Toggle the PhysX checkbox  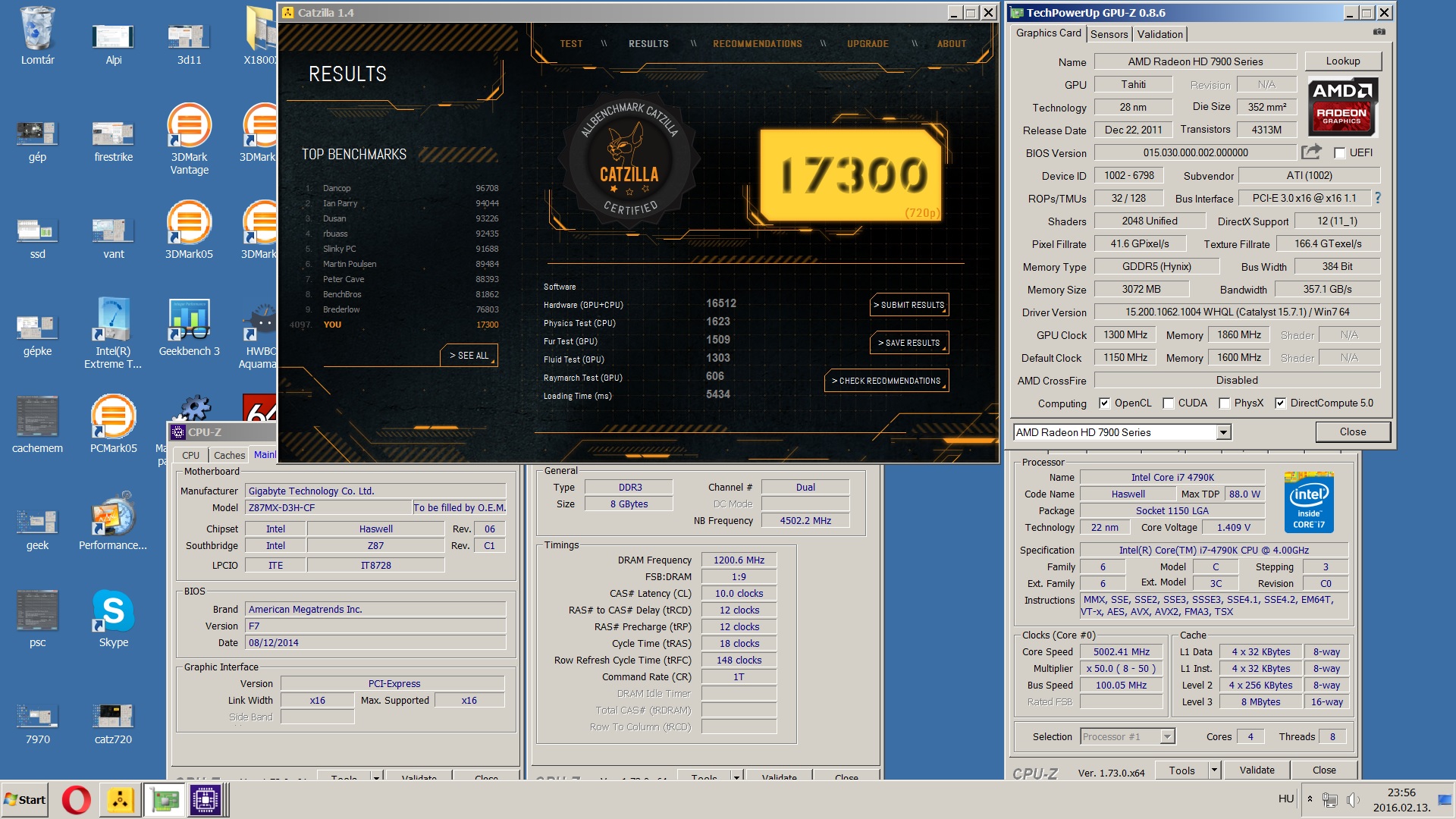tap(1224, 403)
